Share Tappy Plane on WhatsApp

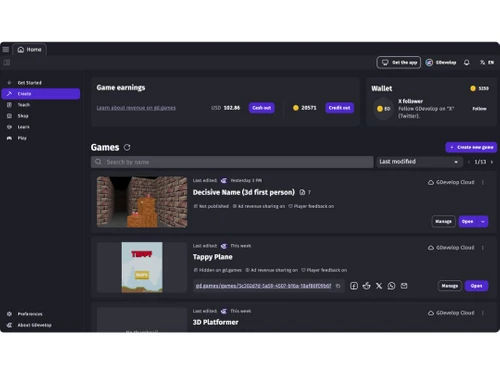(x=391, y=286)
